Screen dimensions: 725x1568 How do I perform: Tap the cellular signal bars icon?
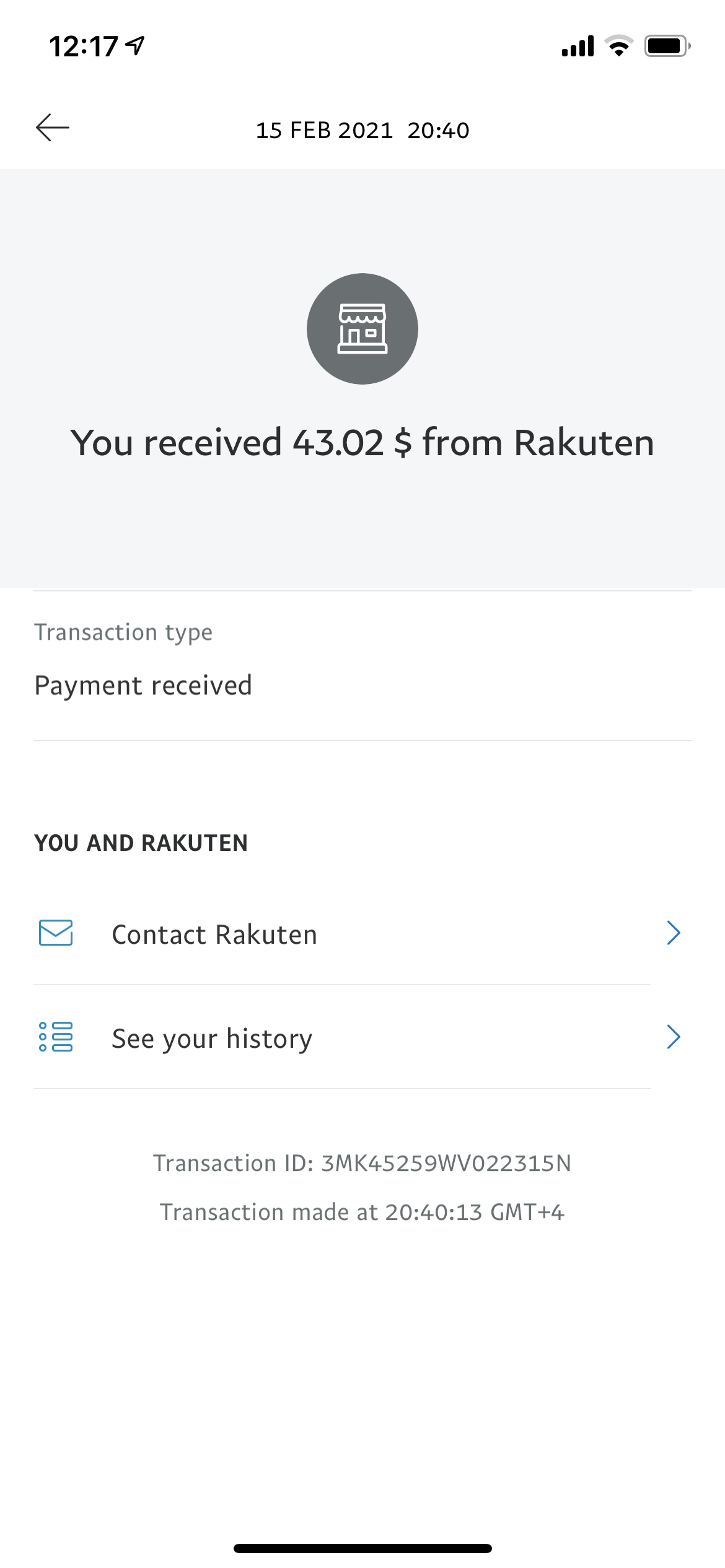point(578,46)
